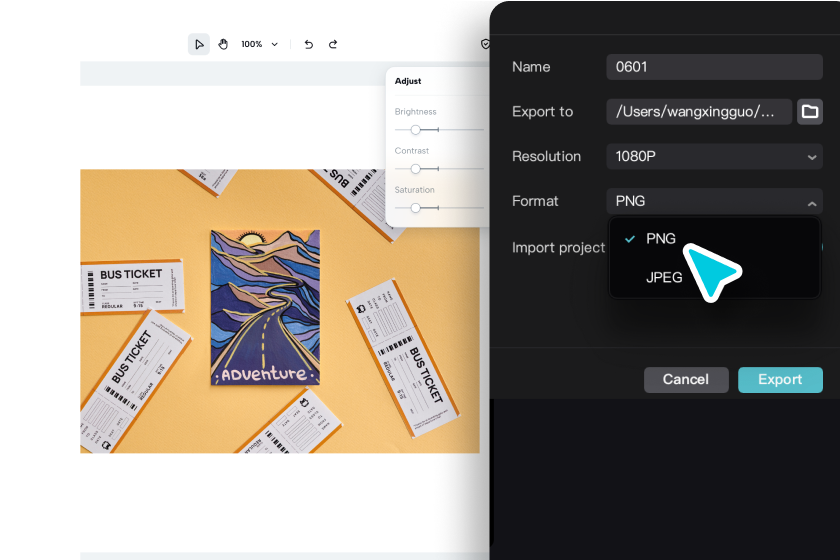
Task: Redo the last undone edit
Action: pos(333,44)
